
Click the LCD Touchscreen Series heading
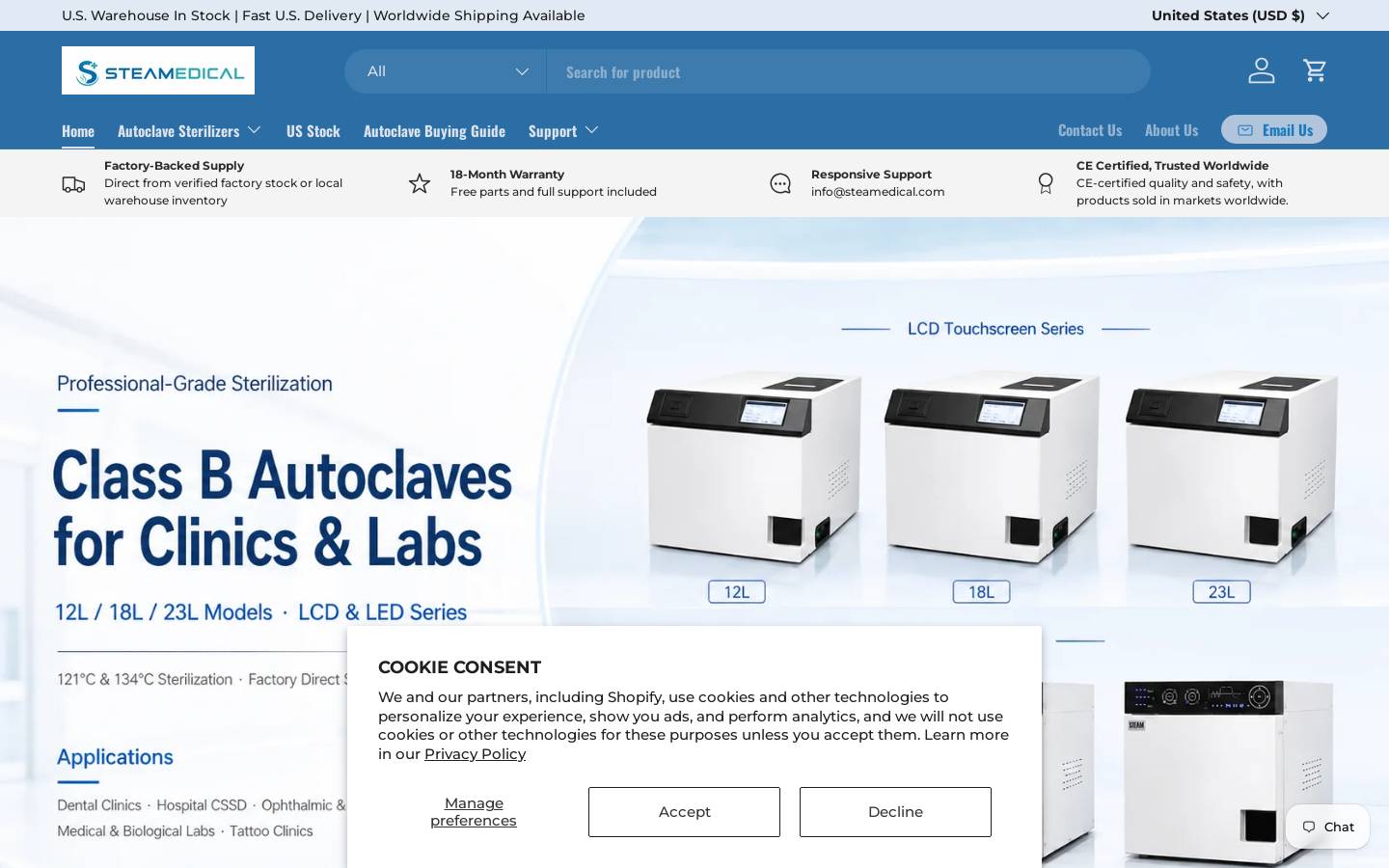[x=995, y=329]
